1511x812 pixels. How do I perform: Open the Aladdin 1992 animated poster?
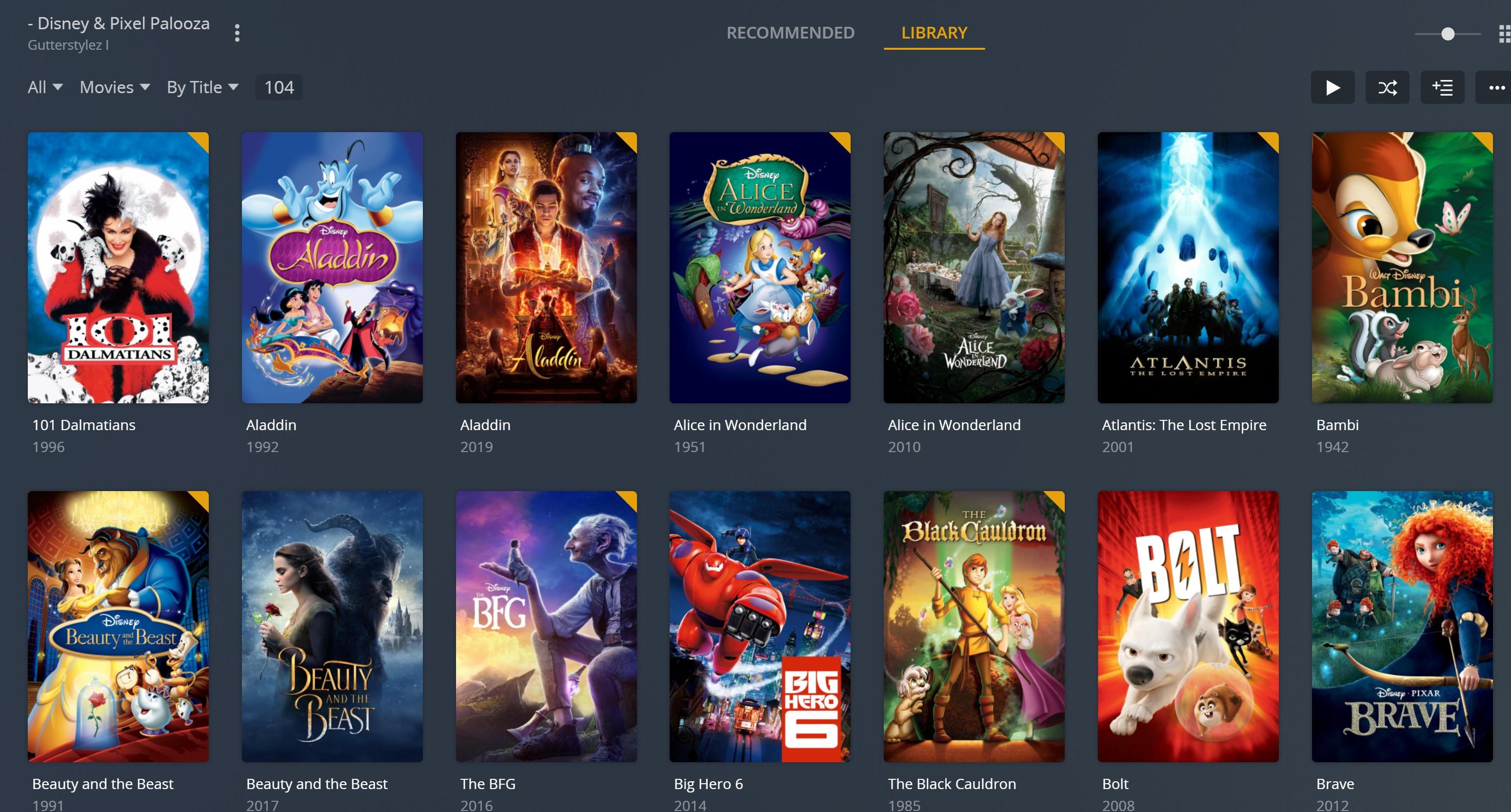tap(332, 268)
